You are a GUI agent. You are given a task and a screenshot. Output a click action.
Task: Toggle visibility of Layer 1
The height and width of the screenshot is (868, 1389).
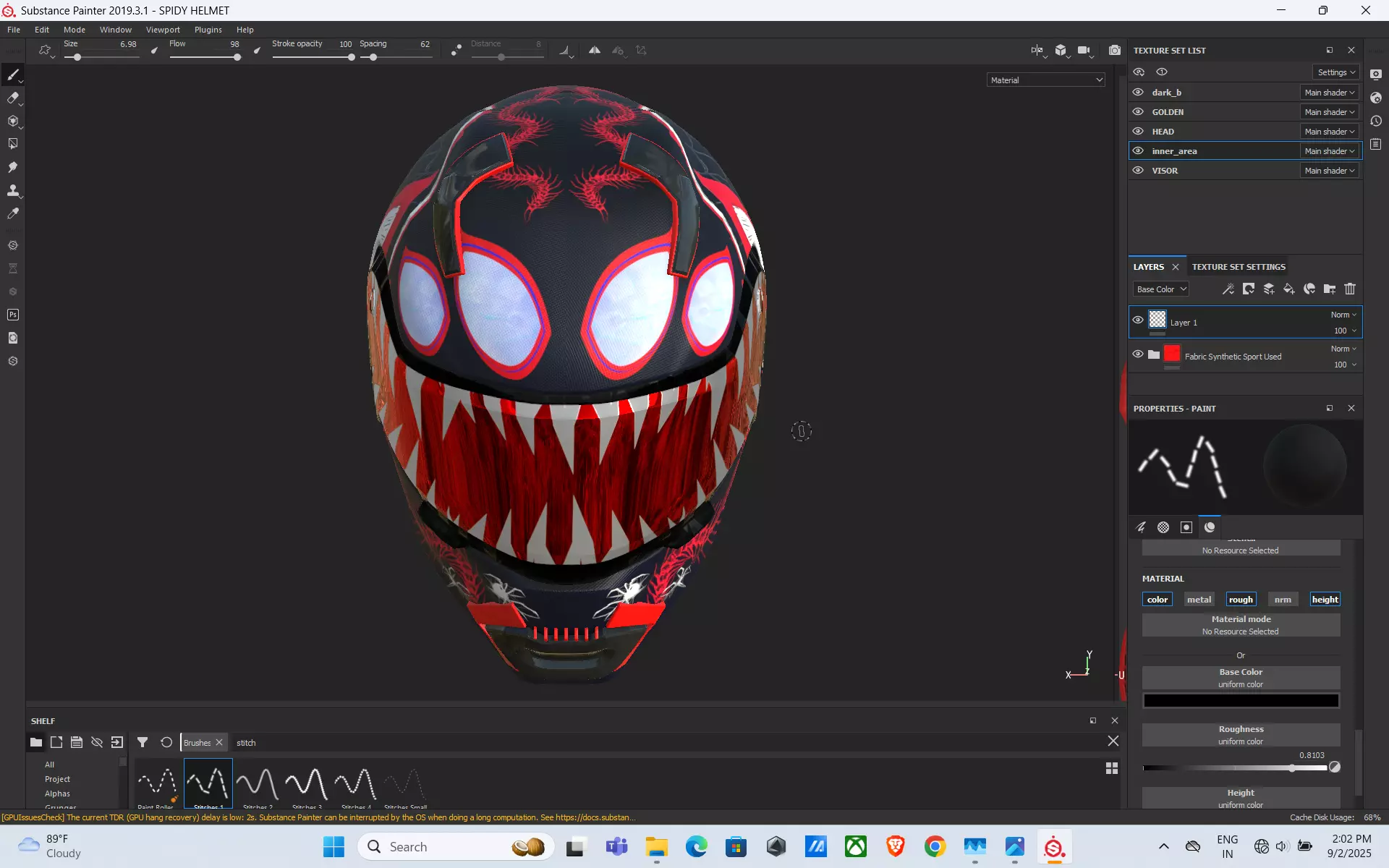[1138, 320]
